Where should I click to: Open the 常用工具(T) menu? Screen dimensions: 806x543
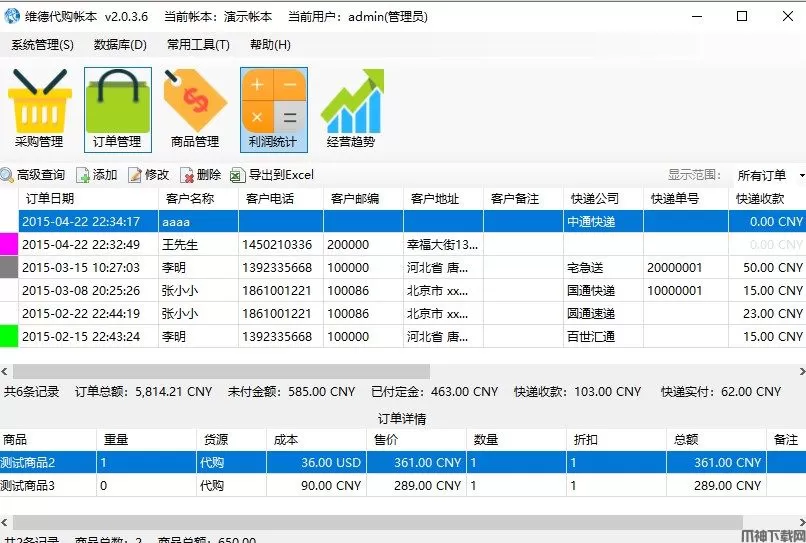click(198, 45)
